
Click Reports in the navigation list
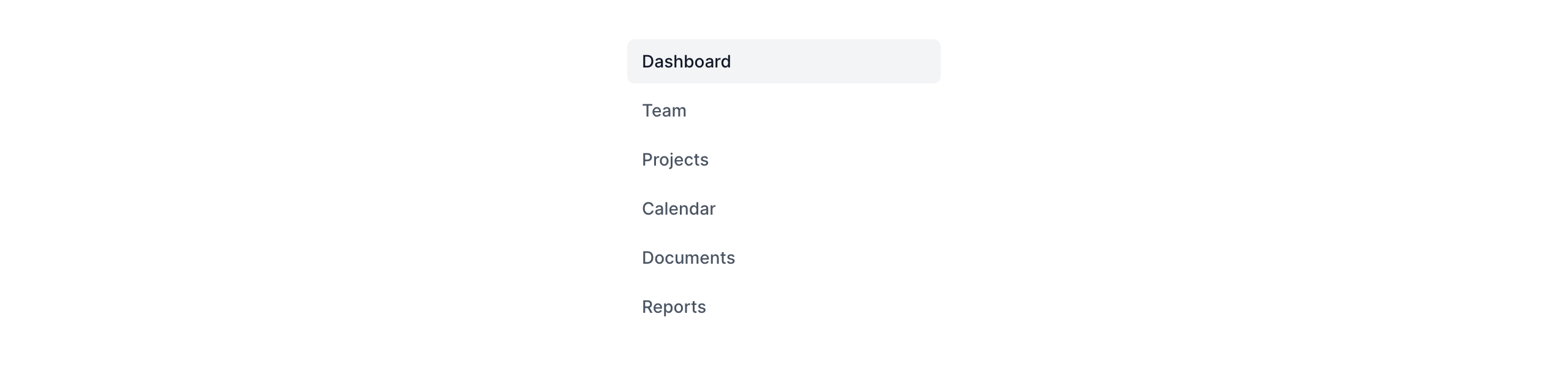674,307
